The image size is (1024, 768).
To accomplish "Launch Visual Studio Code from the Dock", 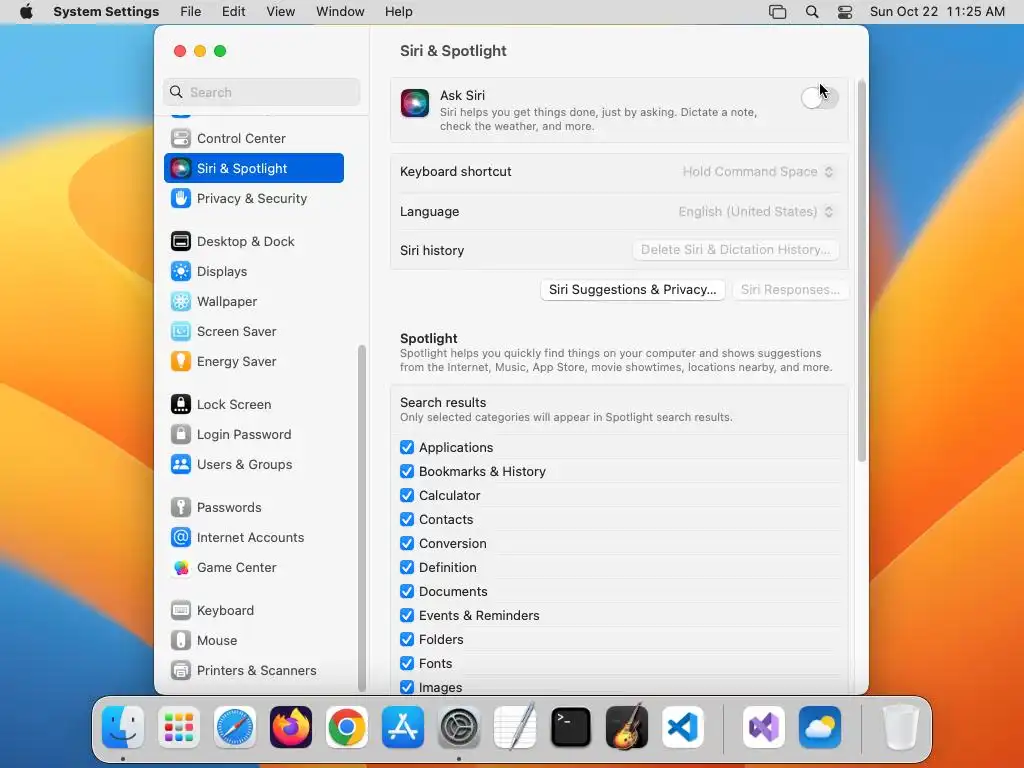I will [683, 728].
